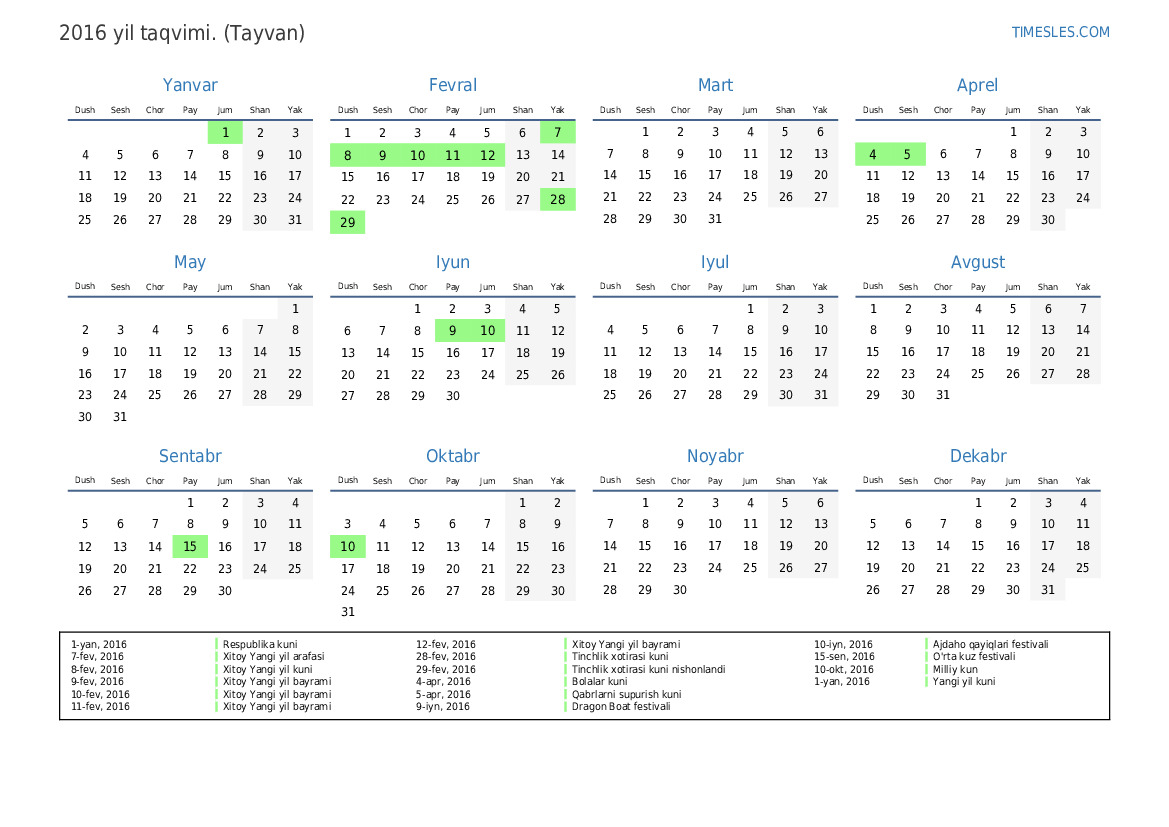Click day 31 in Avgust calendar
The width and height of the screenshot is (1169, 827).
(943, 395)
